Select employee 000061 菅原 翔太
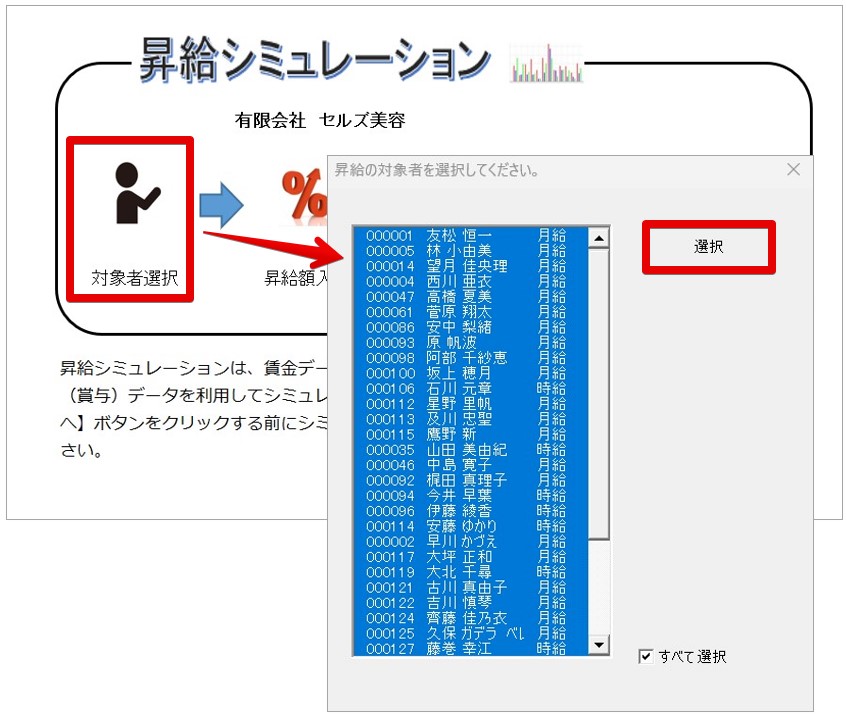847x716 pixels. 470,312
